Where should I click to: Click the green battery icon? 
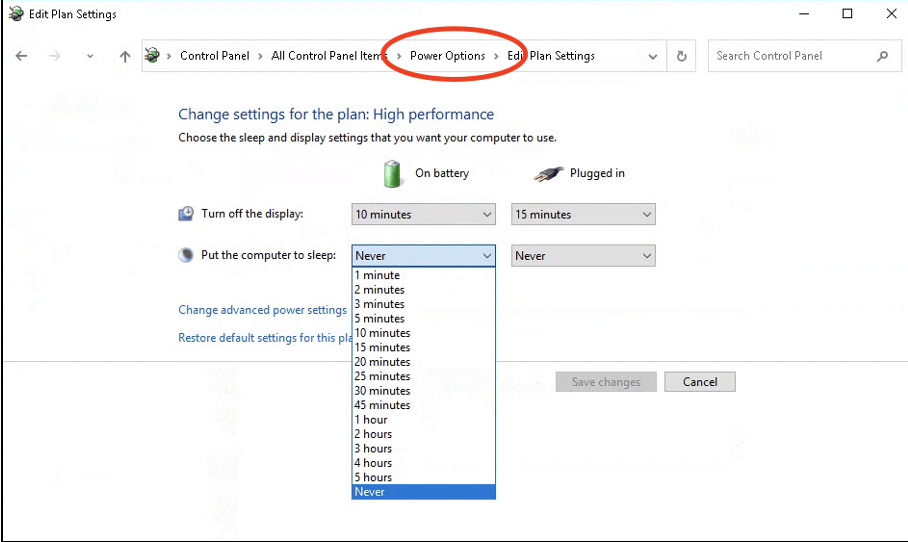tap(392, 174)
